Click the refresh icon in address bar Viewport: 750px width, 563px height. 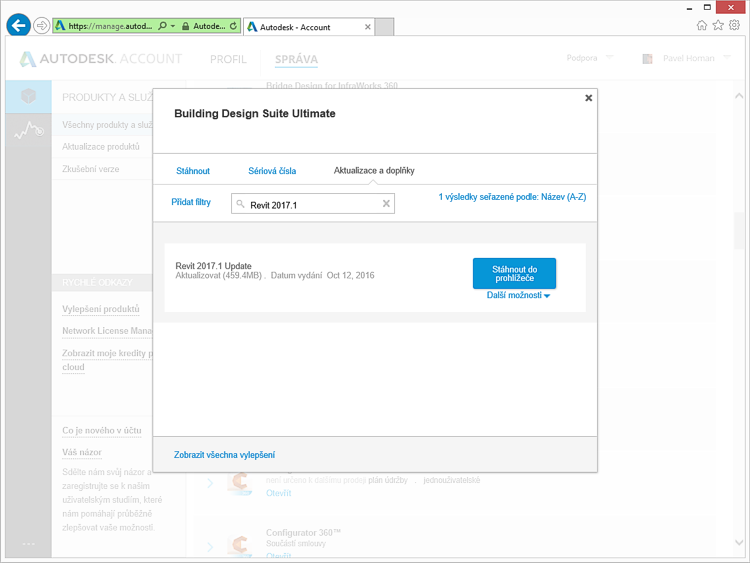point(233,26)
